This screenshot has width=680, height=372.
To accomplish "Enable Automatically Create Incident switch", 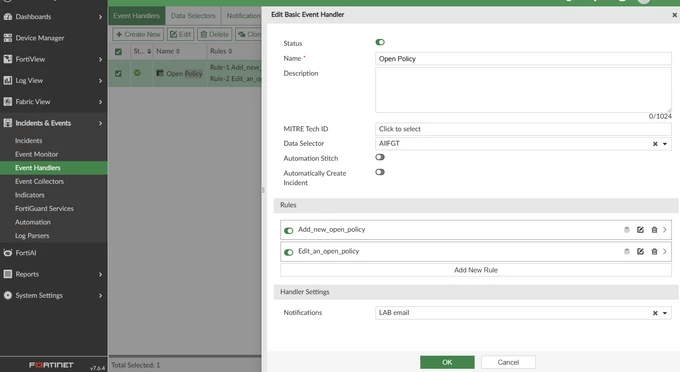I will pos(380,172).
